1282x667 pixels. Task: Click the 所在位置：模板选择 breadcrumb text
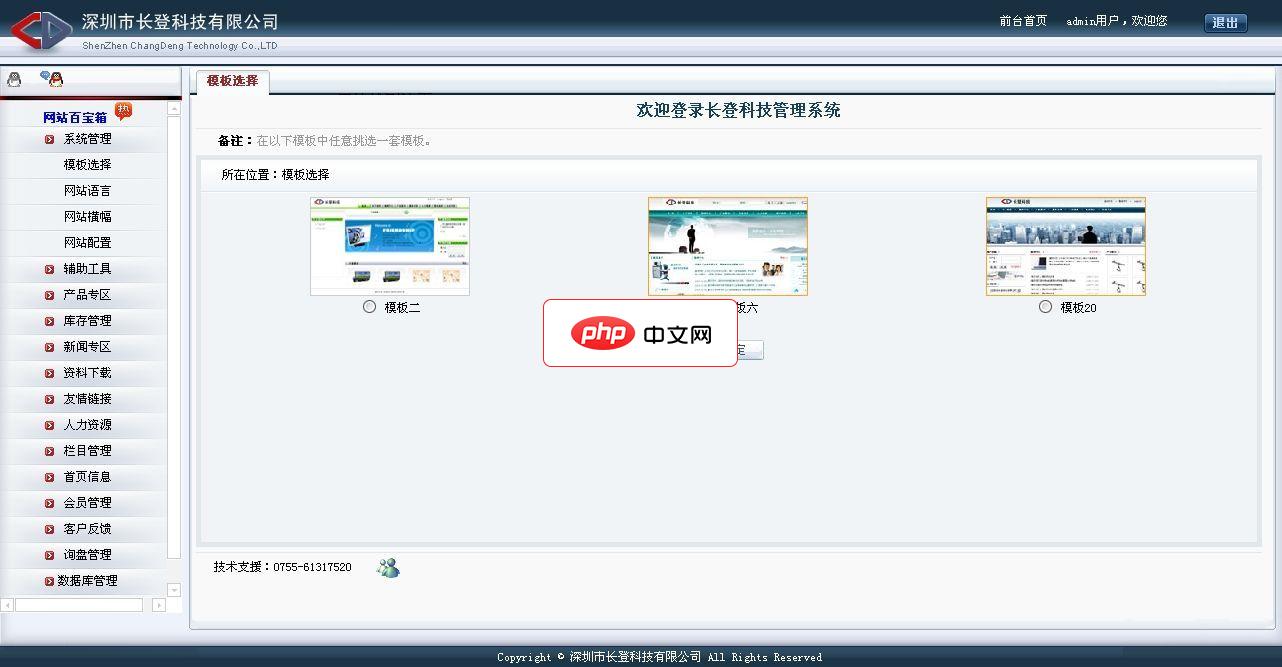click(x=275, y=175)
